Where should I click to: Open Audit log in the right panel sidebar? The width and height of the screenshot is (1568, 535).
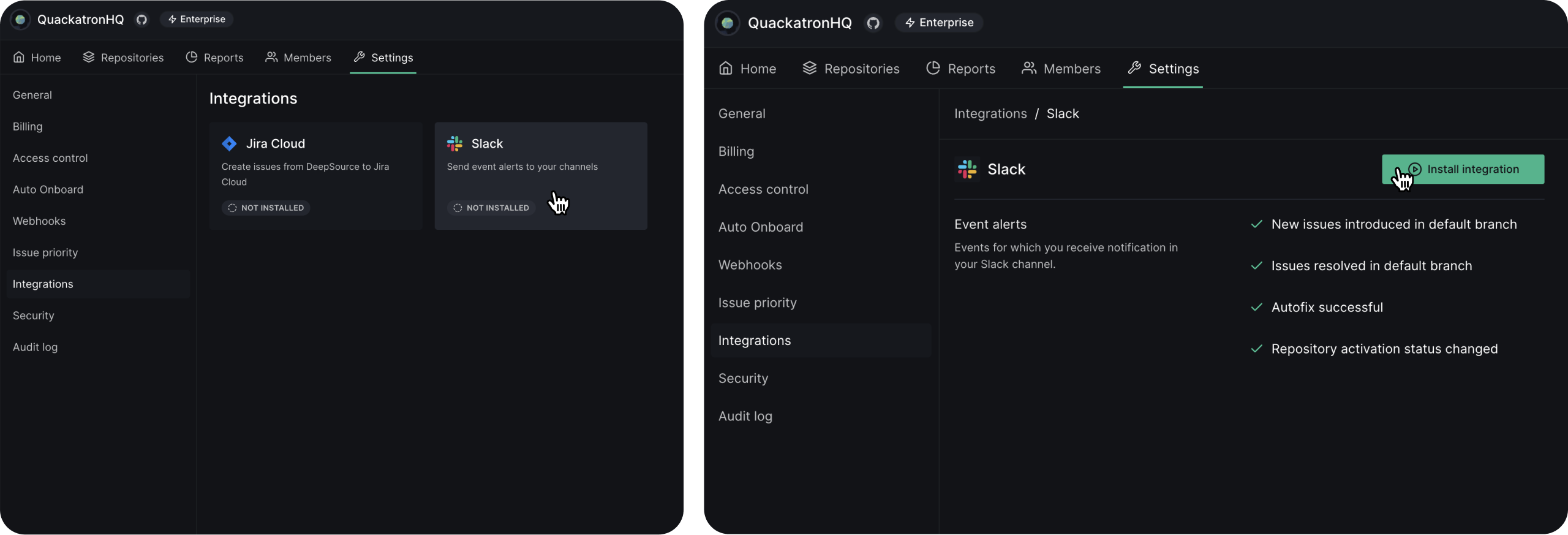pyautogui.click(x=745, y=416)
